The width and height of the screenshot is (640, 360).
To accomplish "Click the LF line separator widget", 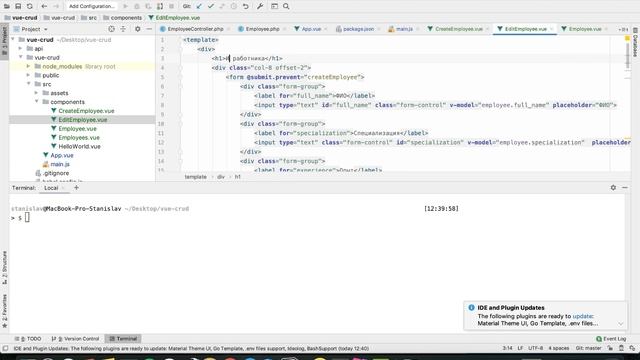I will point(520,348).
